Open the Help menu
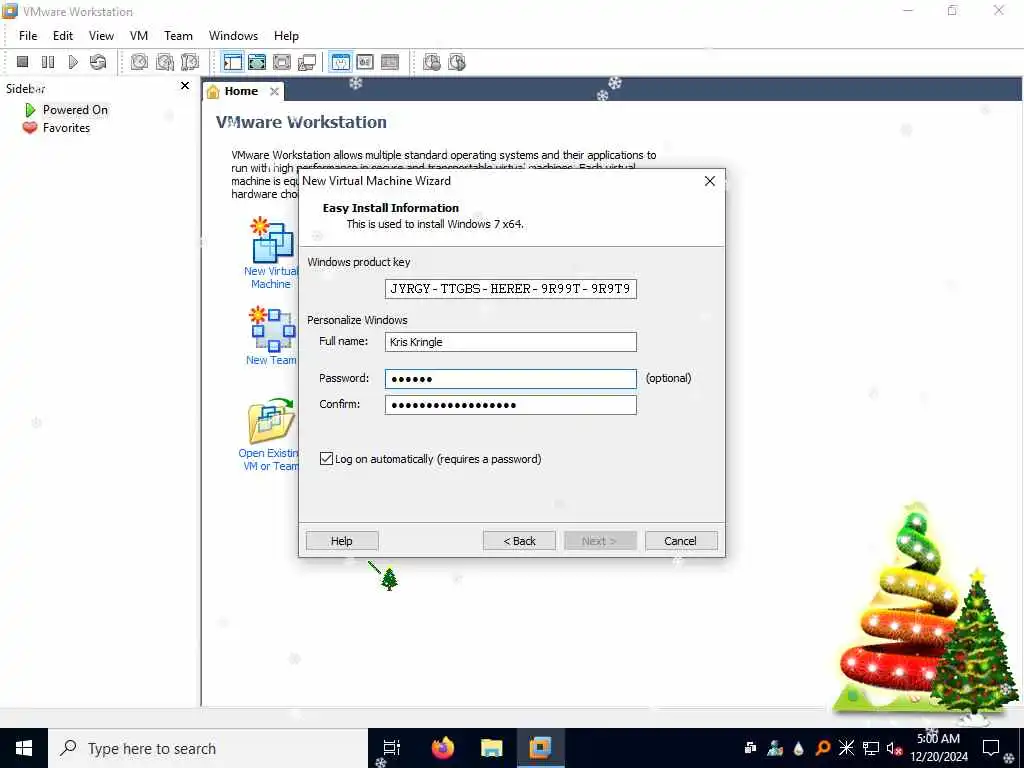 tap(286, 36)
